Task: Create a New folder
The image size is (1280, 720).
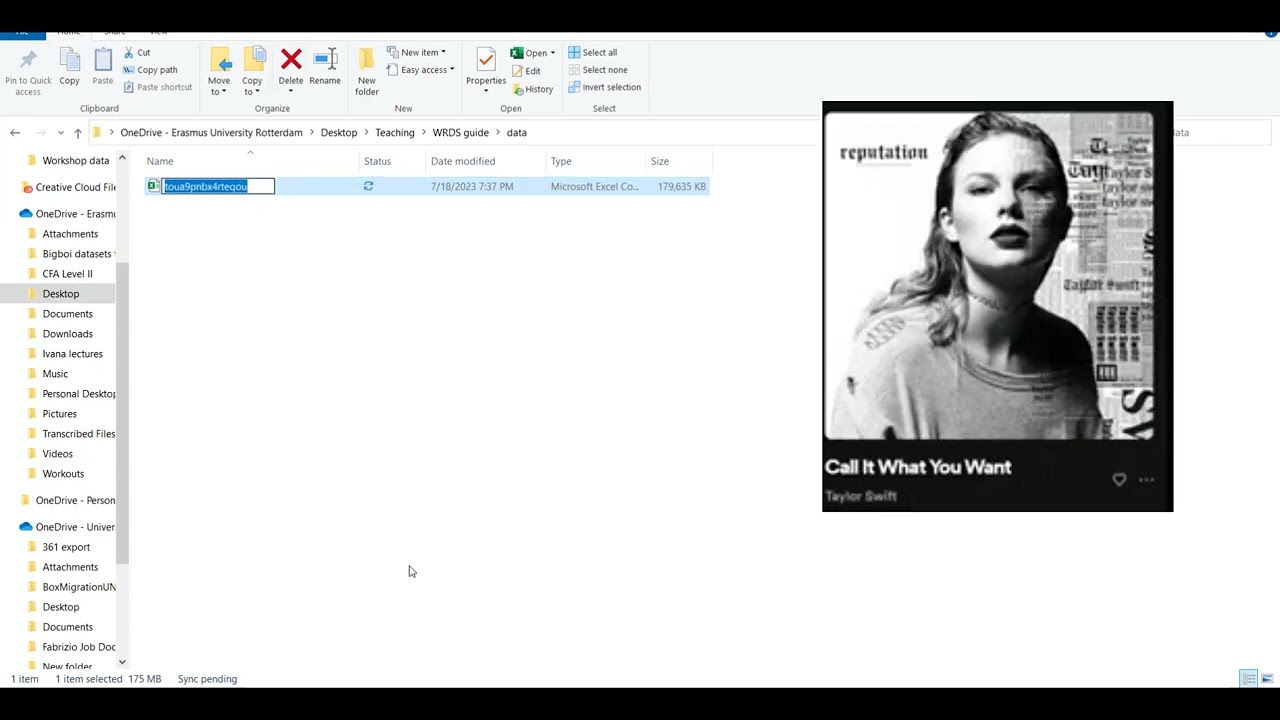Action: (x=367, y=72)
